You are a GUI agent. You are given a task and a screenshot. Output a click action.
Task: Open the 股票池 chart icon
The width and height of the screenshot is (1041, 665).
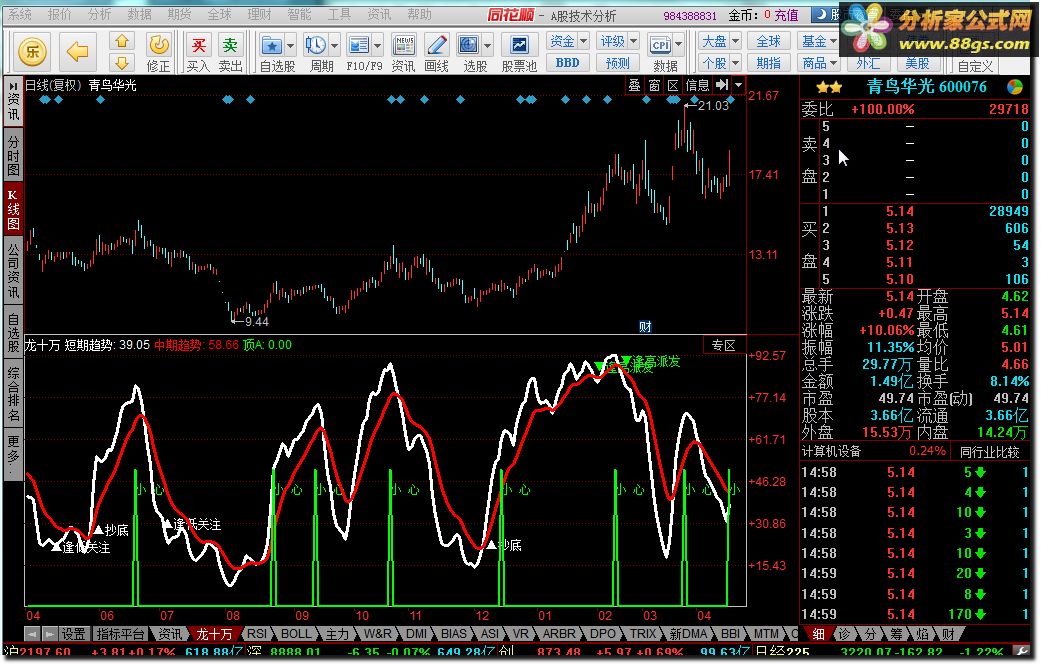519,45
